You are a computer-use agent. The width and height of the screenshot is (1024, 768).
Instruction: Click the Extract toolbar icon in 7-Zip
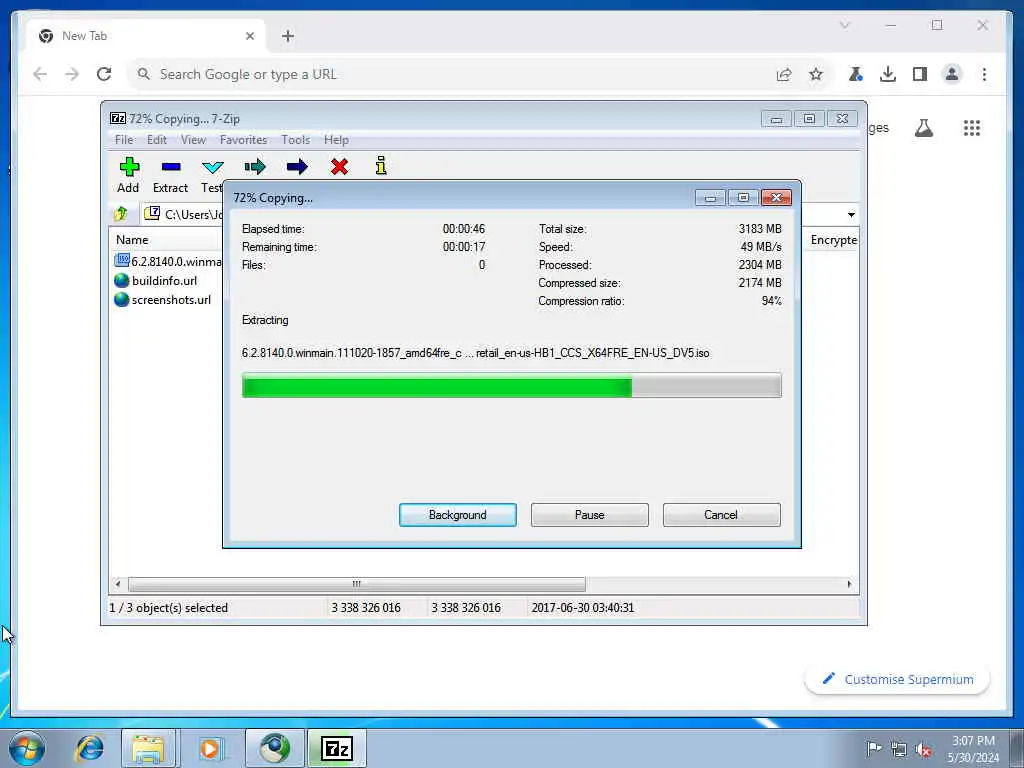click(x=170, y=167)
